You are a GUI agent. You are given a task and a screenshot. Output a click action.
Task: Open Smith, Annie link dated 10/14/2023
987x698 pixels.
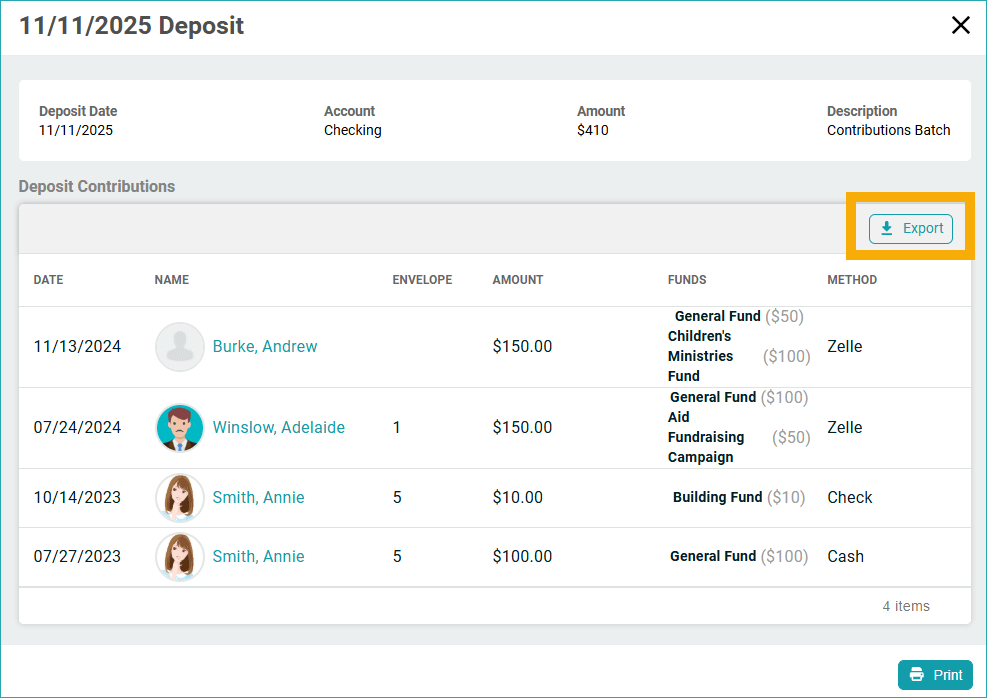pos(258,498)
